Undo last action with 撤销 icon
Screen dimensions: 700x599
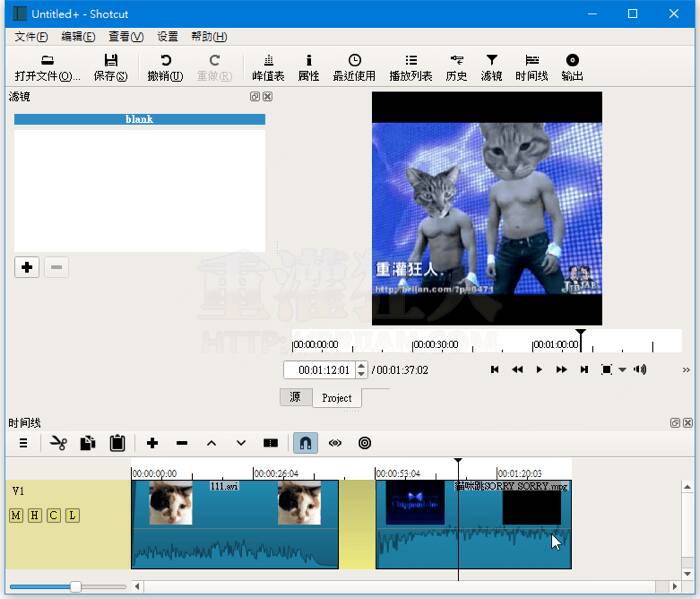(165, 68)
